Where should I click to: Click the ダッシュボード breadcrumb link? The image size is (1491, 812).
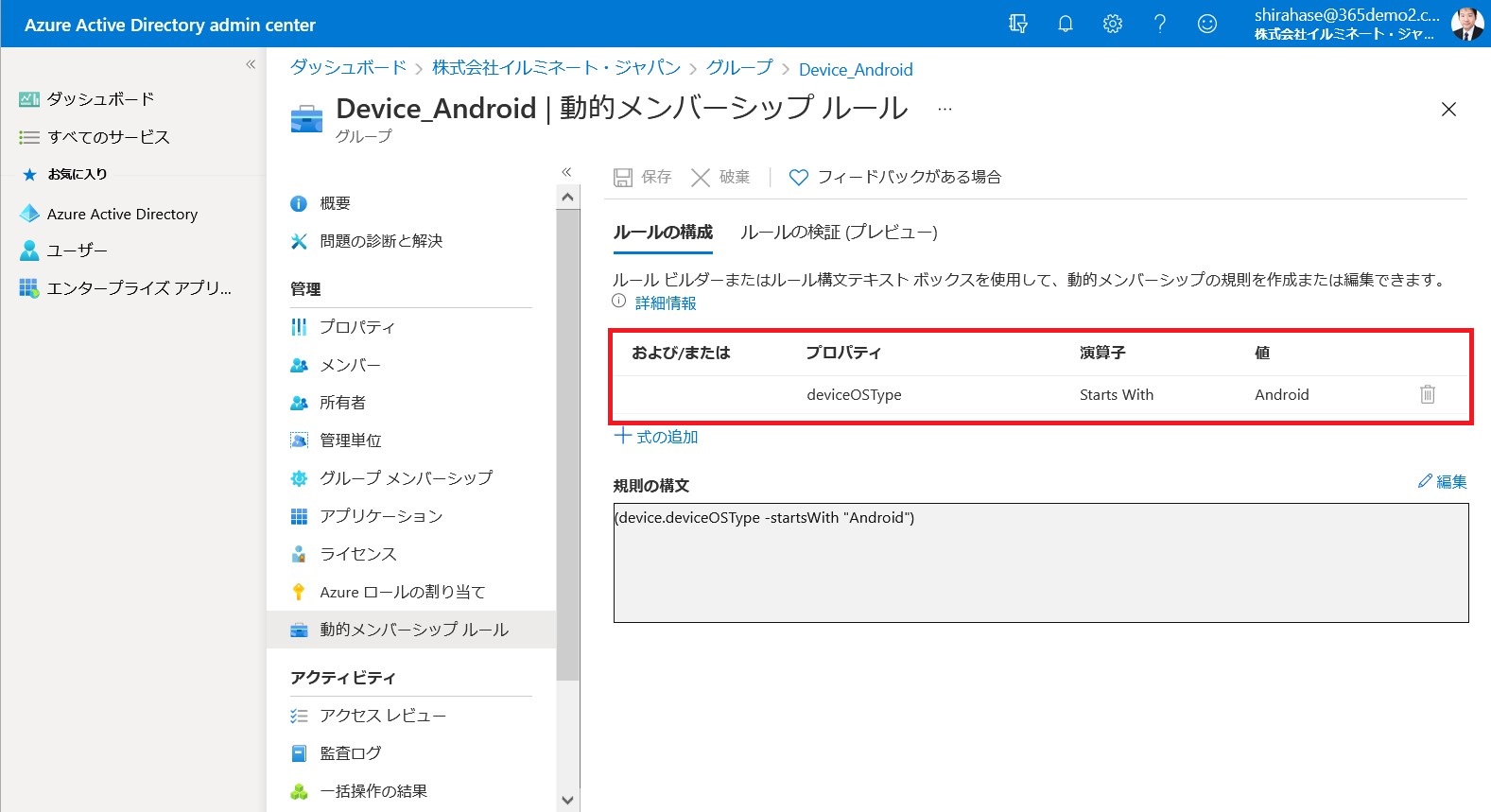pos(348,68)
